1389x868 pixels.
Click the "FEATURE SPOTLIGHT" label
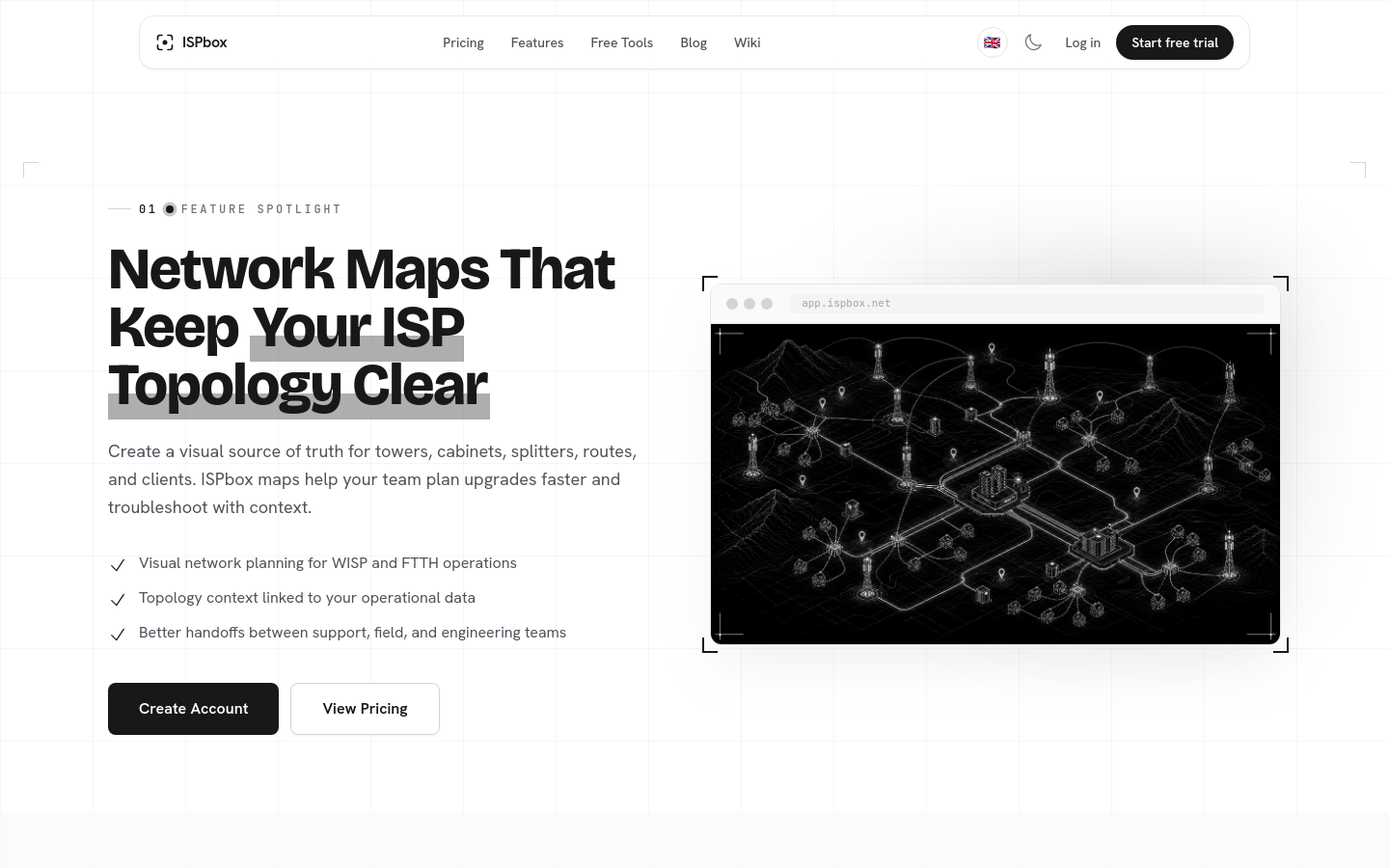(x=261, y=209)
